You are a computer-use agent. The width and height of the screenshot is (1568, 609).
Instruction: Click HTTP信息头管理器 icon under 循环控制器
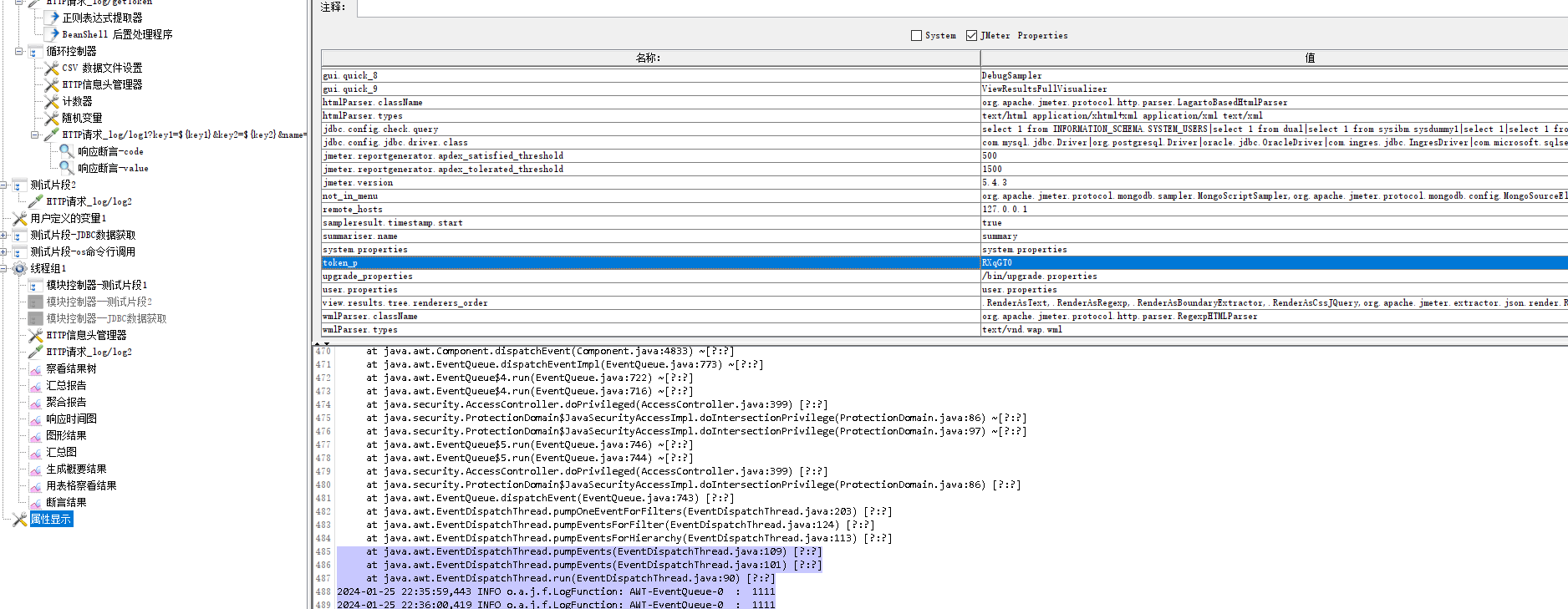point(52,84)
